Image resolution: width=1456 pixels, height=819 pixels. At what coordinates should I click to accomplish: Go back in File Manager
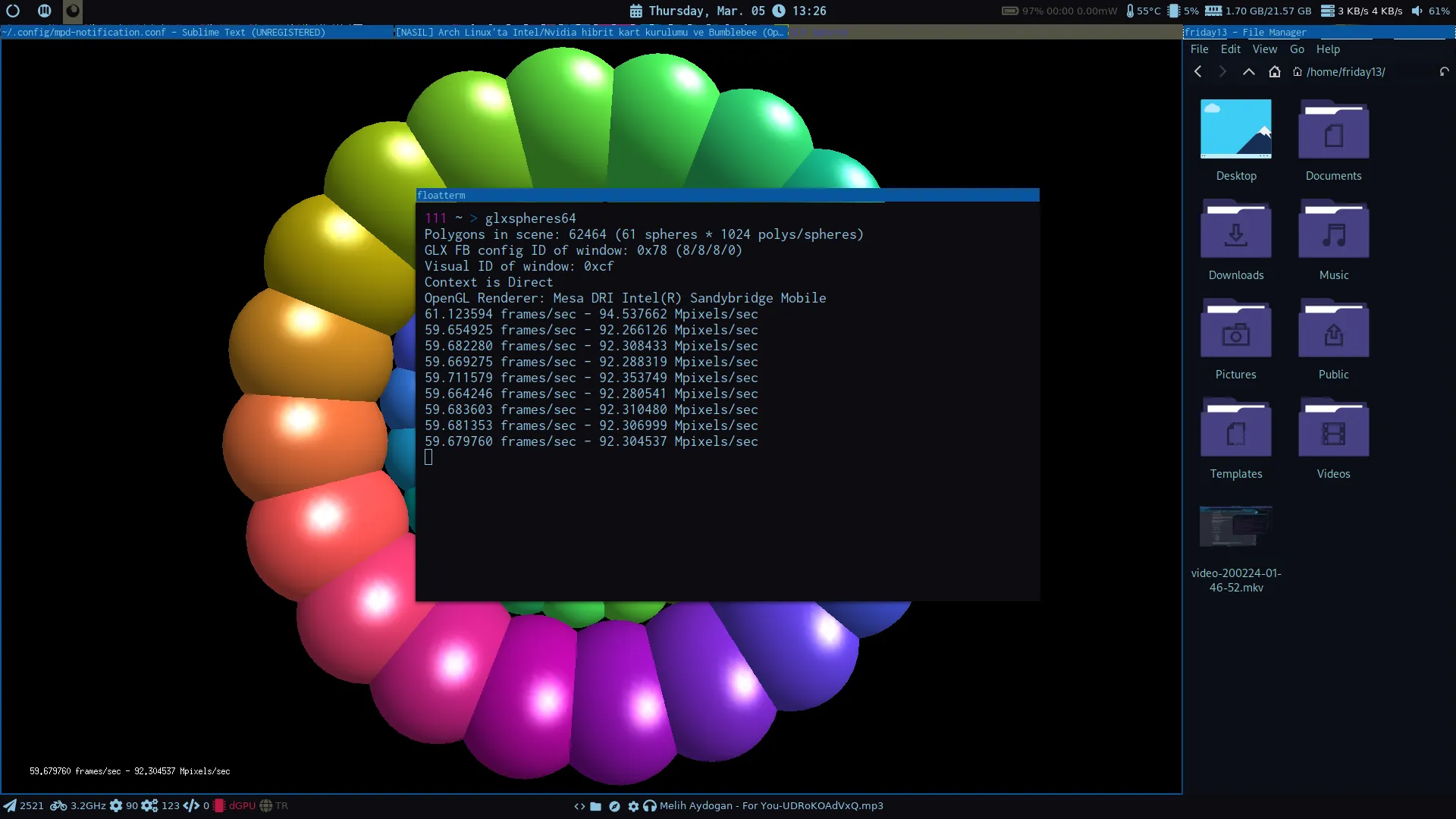point(1198,71)
